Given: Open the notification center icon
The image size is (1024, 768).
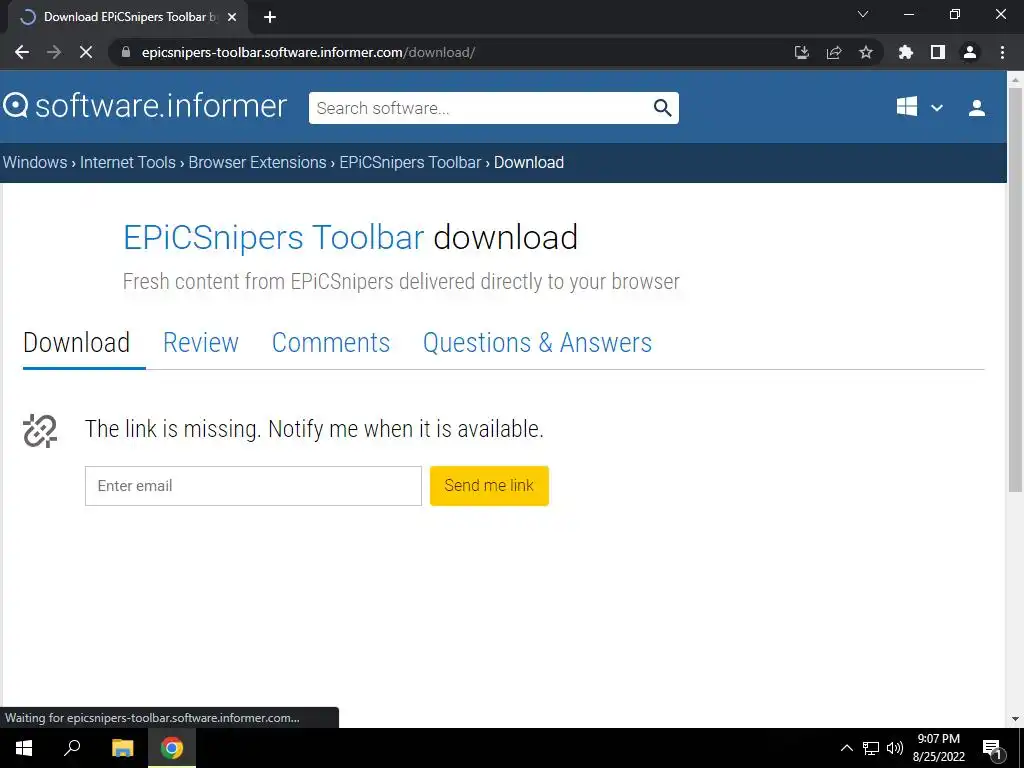Looking at the screenshot, I should (993, 749).
